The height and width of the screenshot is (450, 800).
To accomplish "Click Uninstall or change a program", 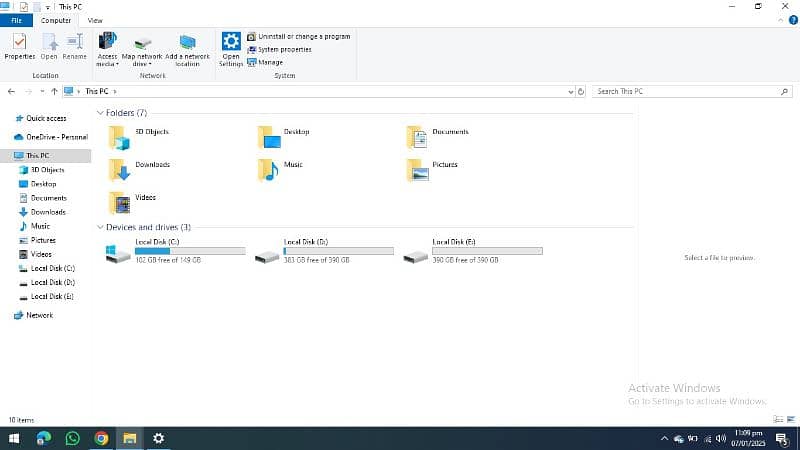I will click(x=303, y=36).
